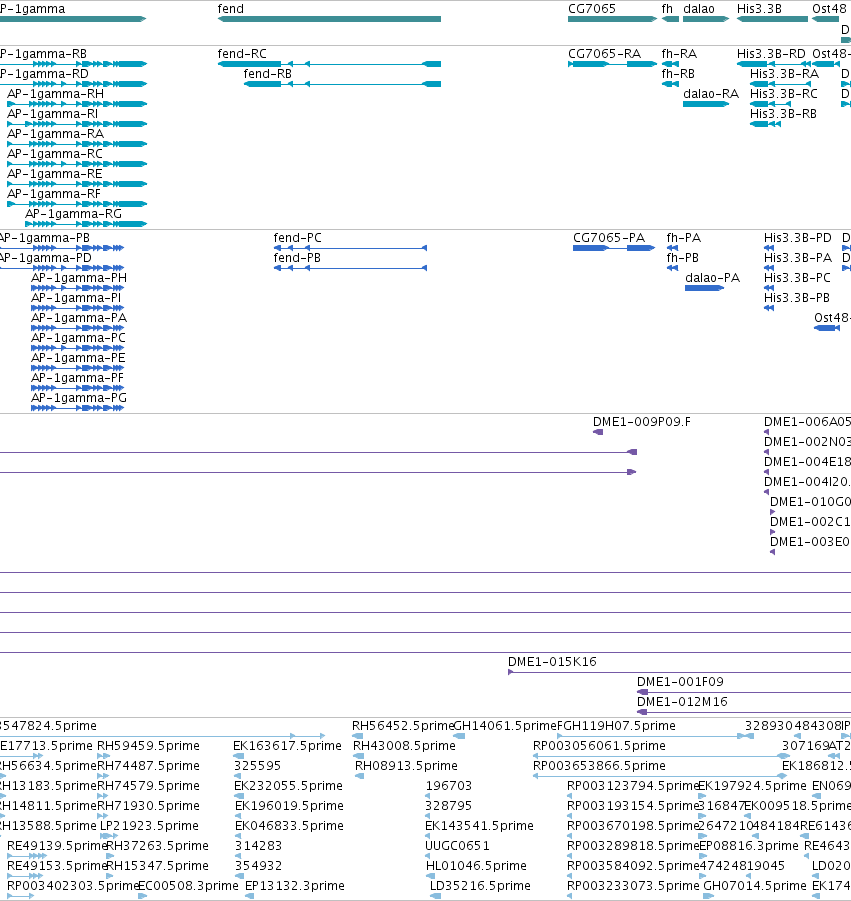Viewport: 851px width, 901px height.
Task: Click the EK163617.5prime EST
Action: click(237, 756)
